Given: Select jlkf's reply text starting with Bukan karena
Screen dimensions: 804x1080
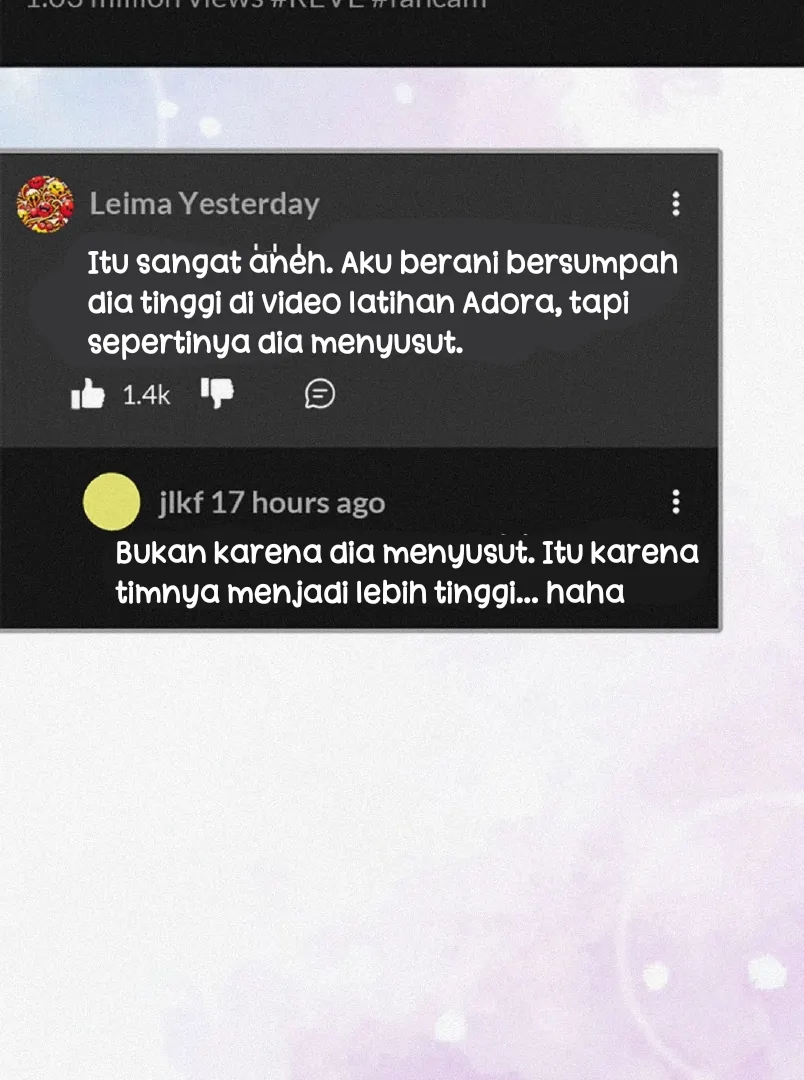Looking at the screenshot, I should pos(407,572).
